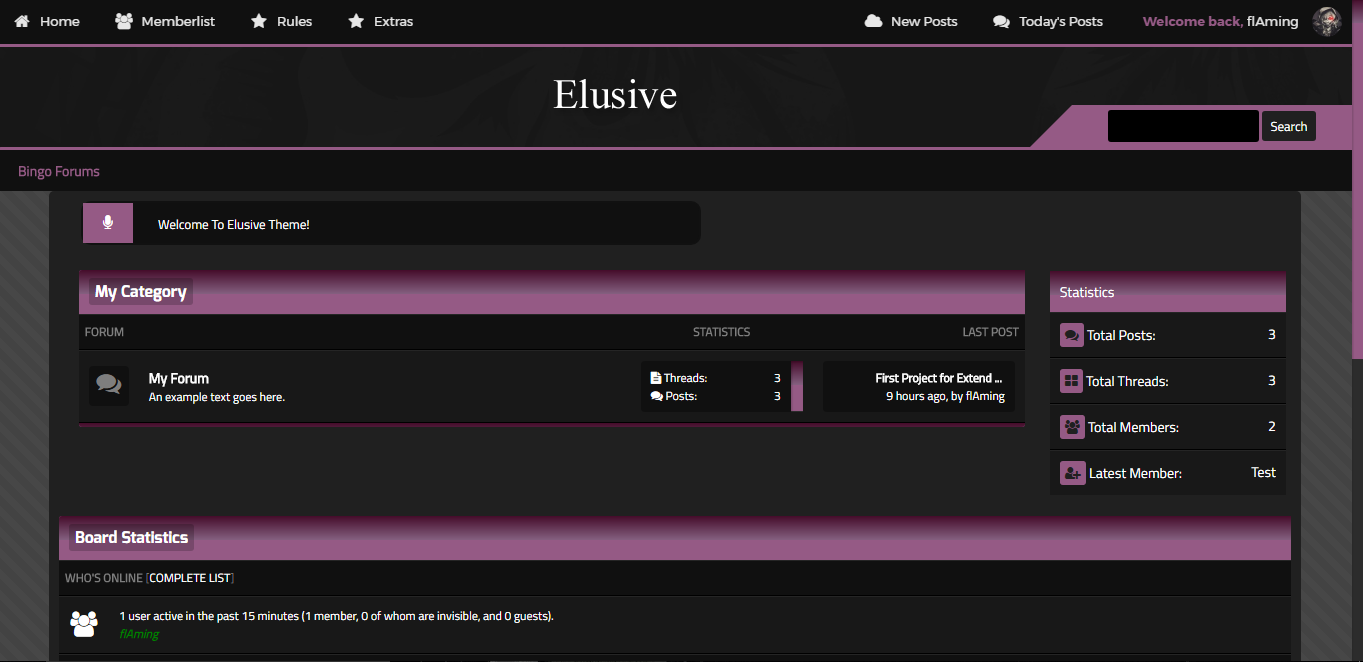1363x662 pixels.
Task: Click the My Forum speech bubbles icon
Action: tap(109, 386)
